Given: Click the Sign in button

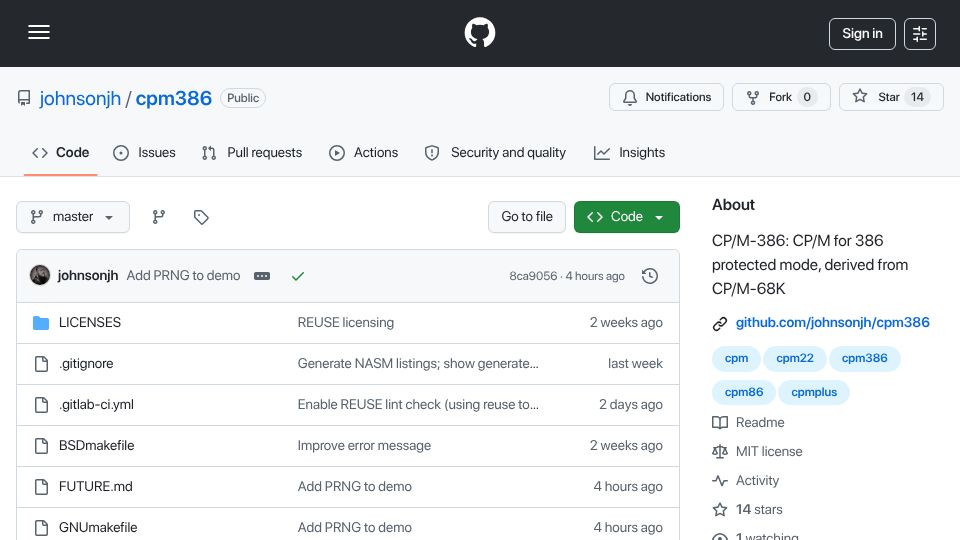Looking at the screenshot, I should click(862, 34).
